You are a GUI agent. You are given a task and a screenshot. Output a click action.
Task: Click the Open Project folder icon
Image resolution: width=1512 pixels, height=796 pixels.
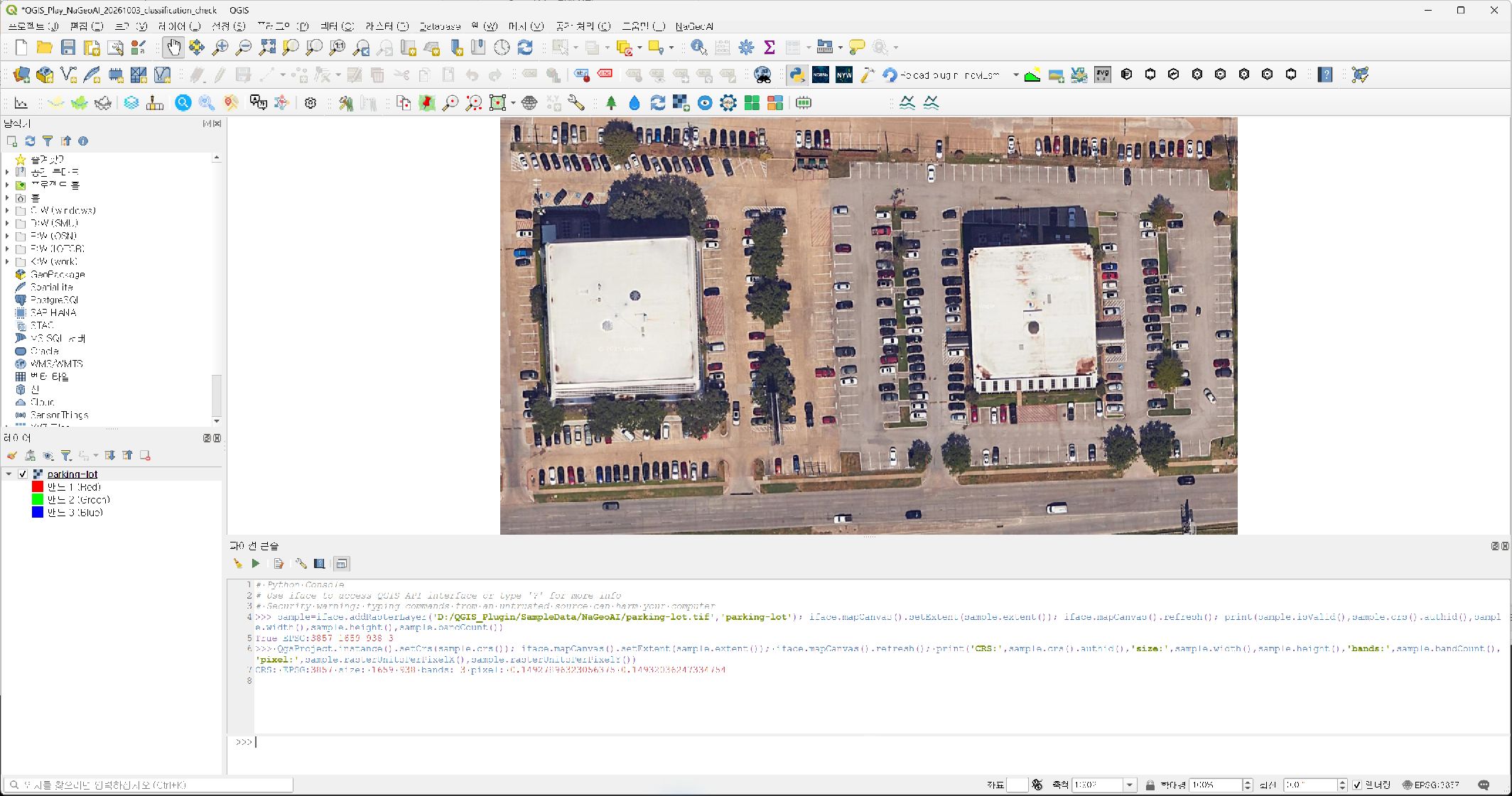tap(45, 48)
